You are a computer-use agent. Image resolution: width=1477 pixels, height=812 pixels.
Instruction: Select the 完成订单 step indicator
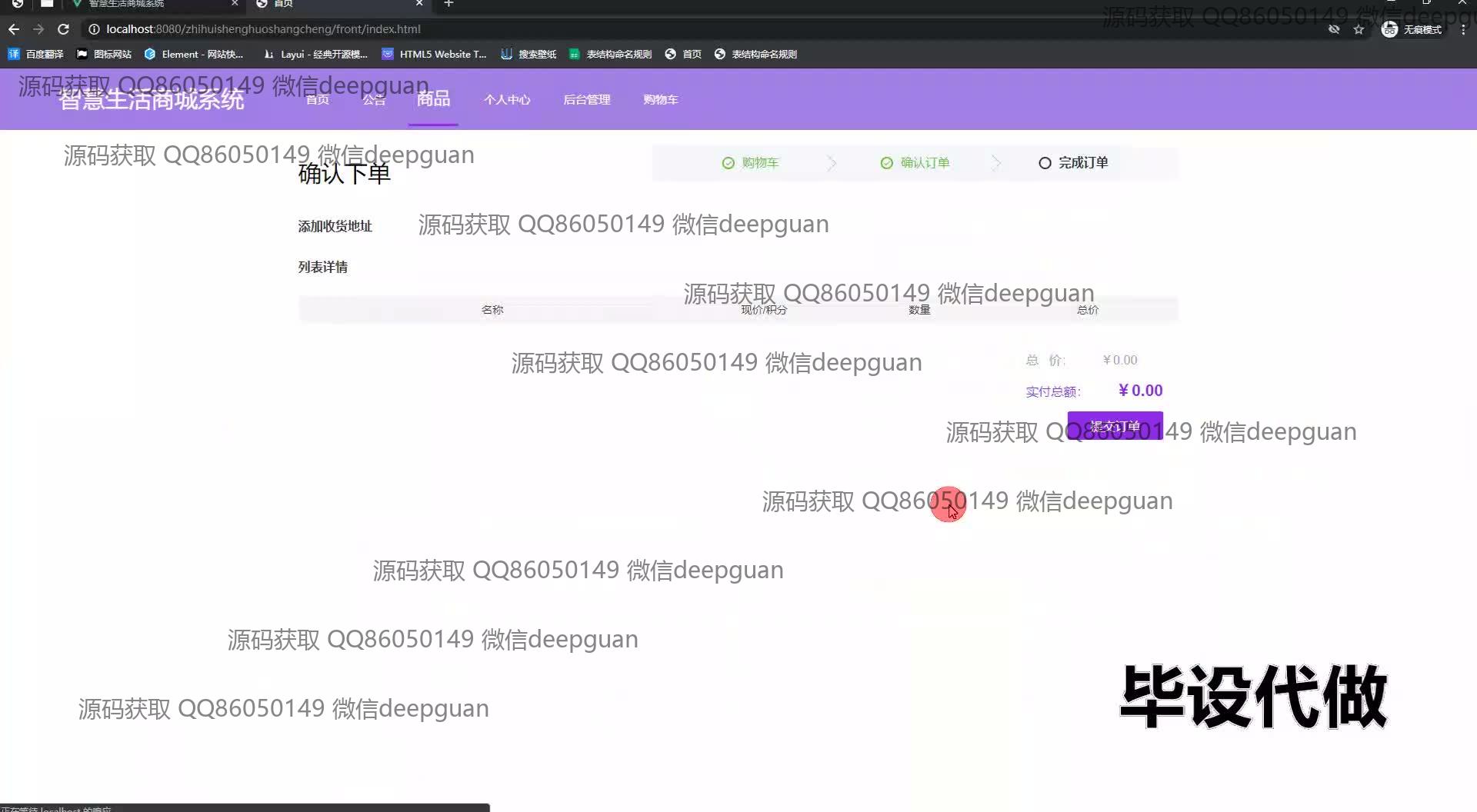coord(1074,163)
